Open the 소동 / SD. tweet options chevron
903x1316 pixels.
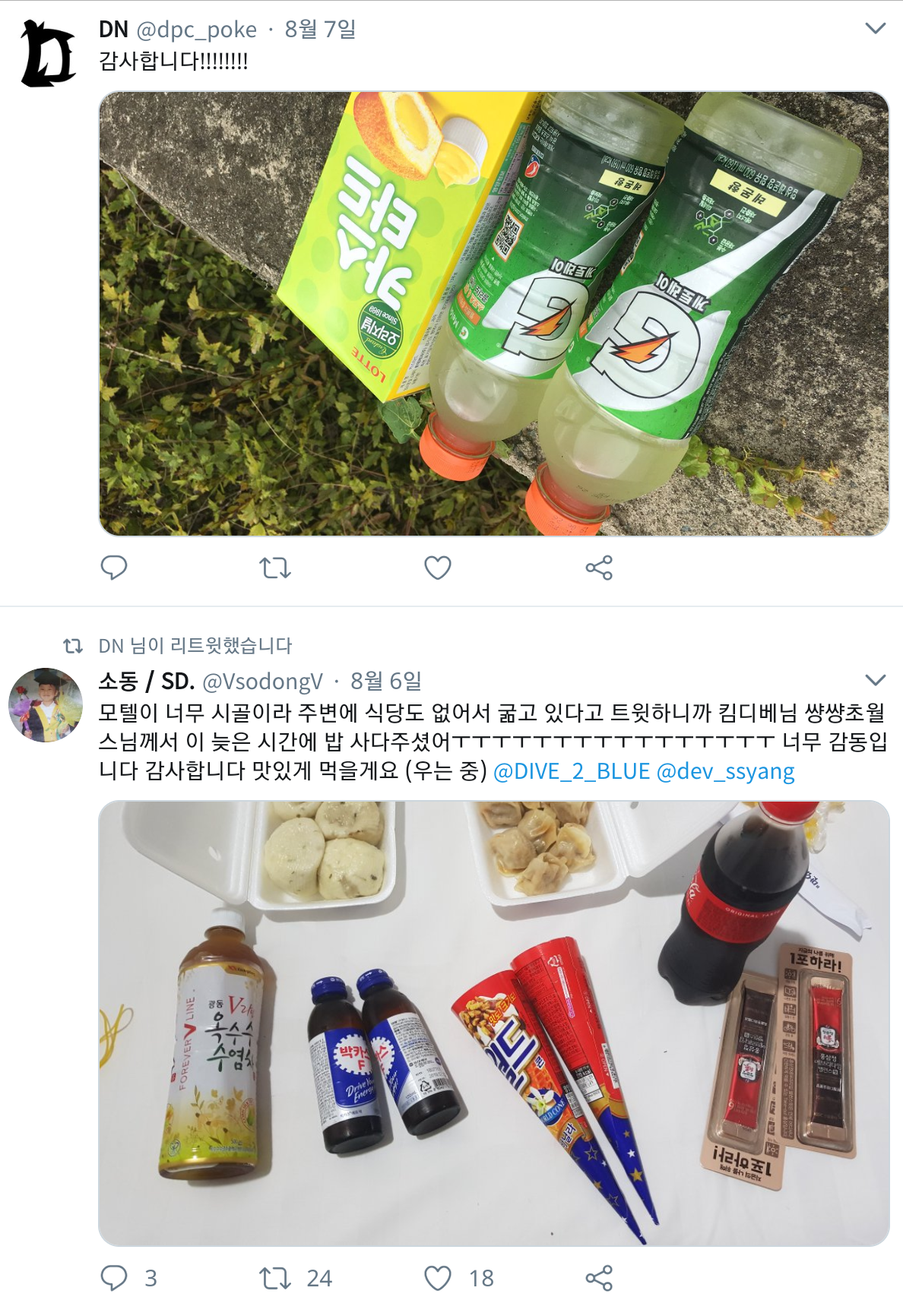pyautogui.click(x=876, y=680)
